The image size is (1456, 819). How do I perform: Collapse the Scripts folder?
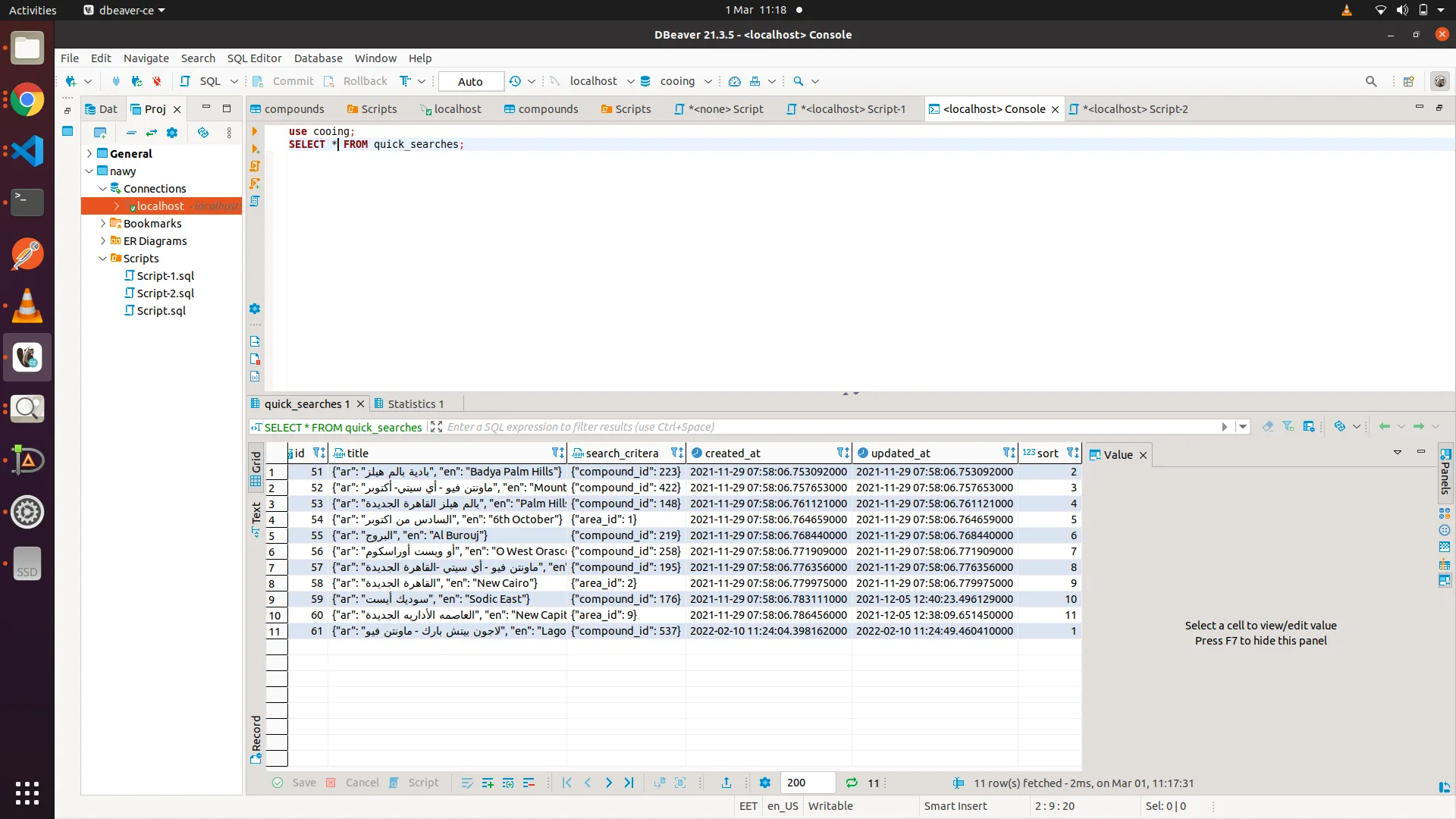[103, 259]
